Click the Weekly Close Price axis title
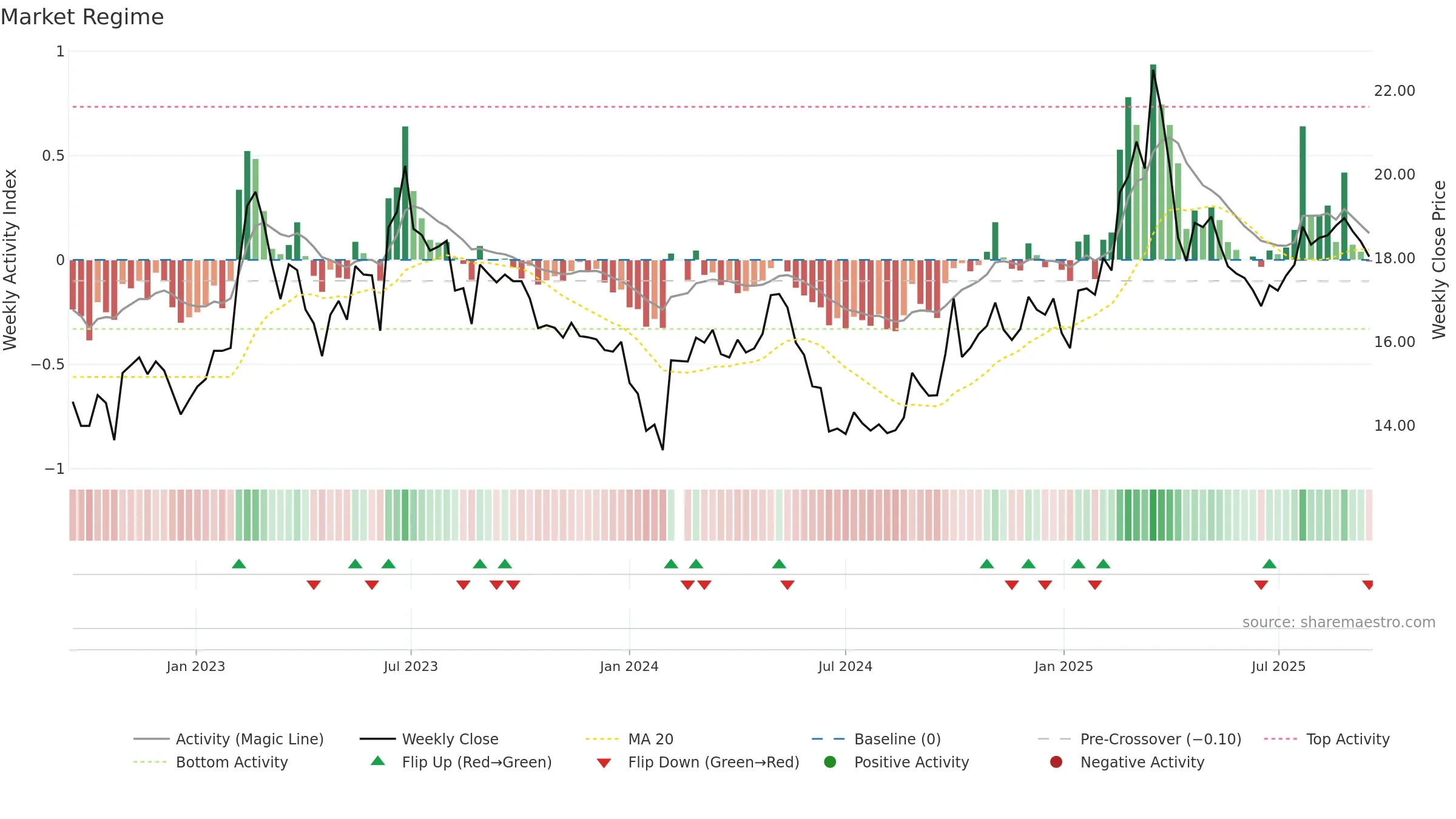The height and width of the screenshot is (819, 1456). pos(1439,260)
